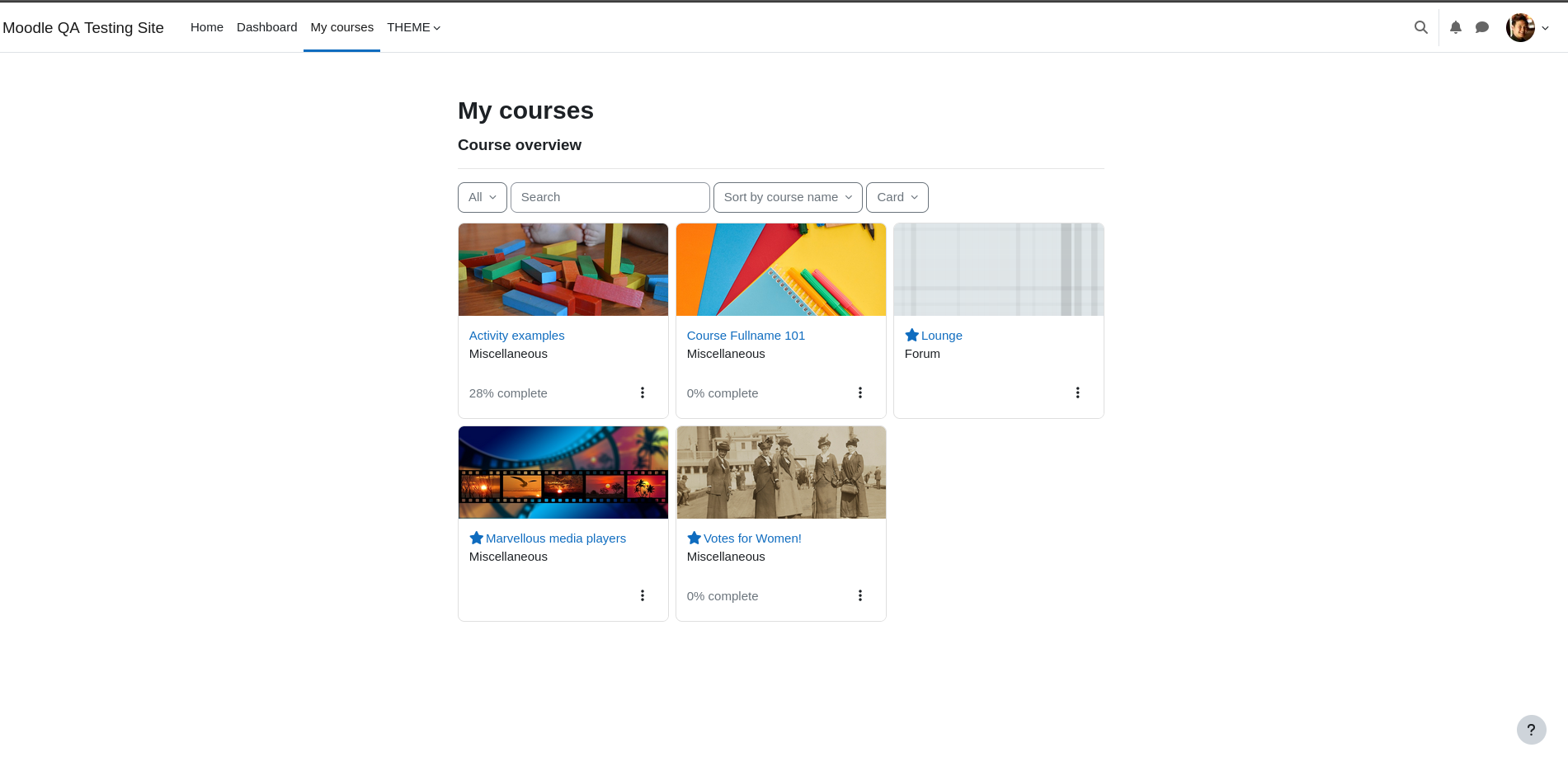This screenshot has height=771, width=1568.
Task: Open notifications bell icon
Action: tap(1456, 27)
